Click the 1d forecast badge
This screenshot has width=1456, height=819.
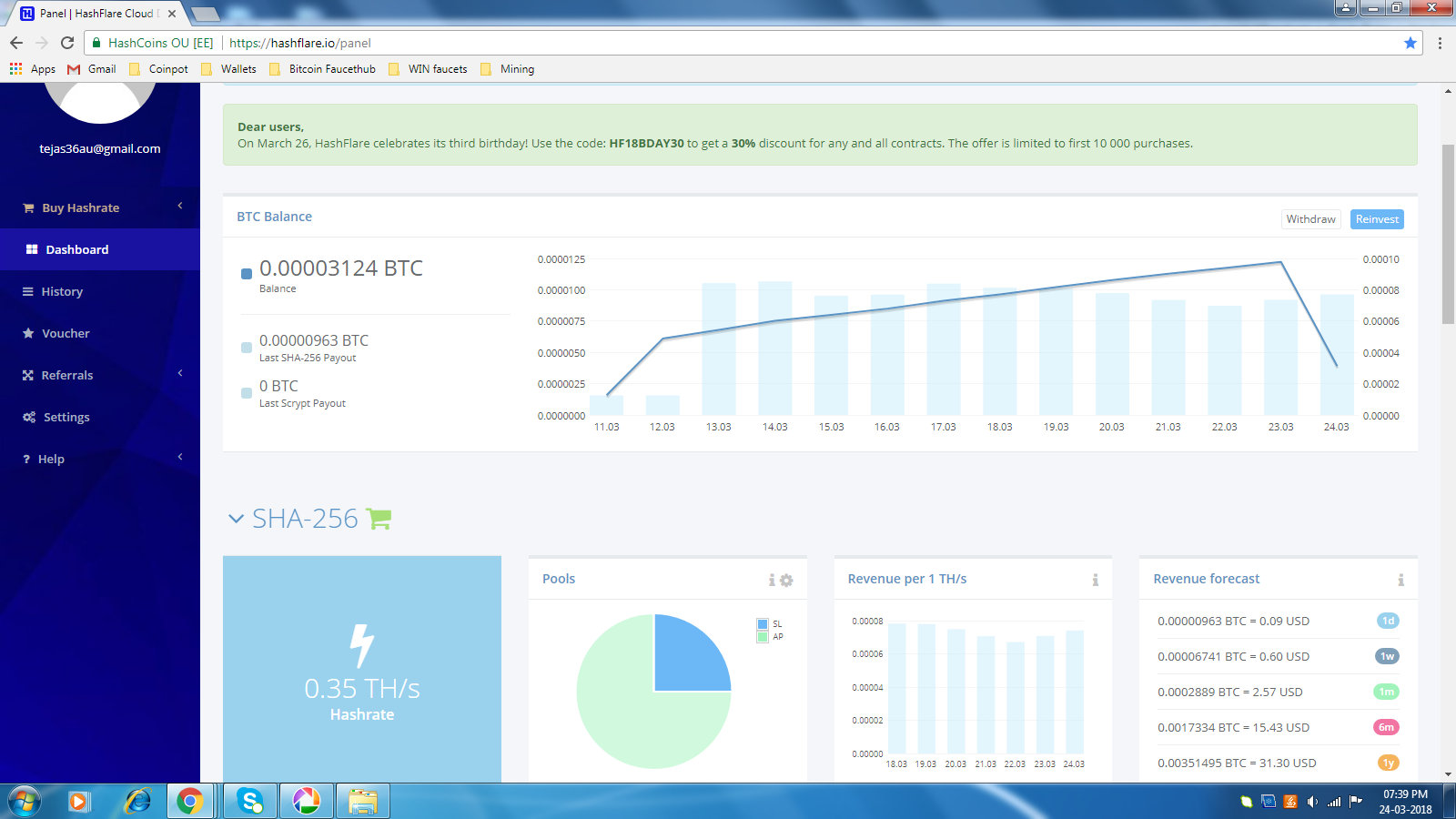1388,621
